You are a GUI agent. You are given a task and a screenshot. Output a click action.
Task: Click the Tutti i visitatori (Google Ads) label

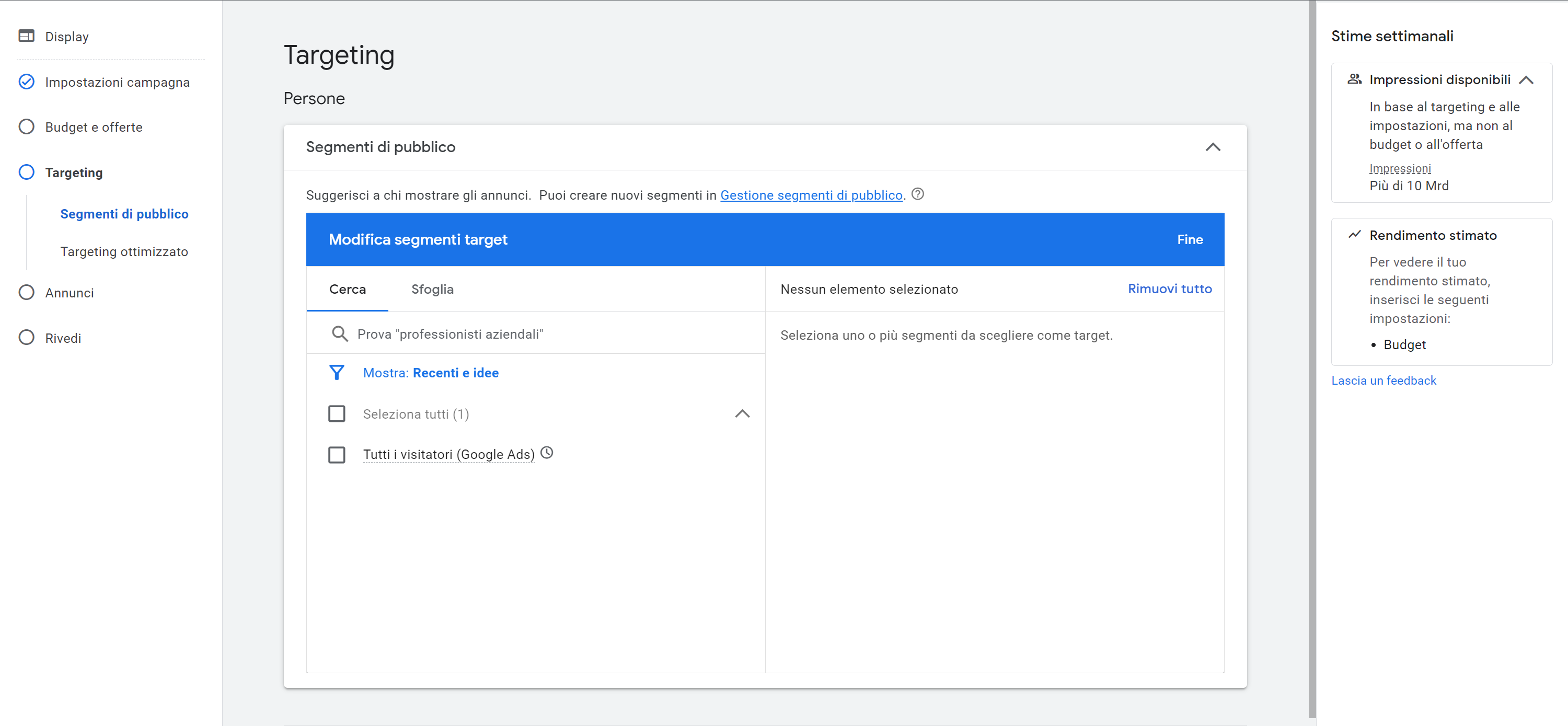448,455
